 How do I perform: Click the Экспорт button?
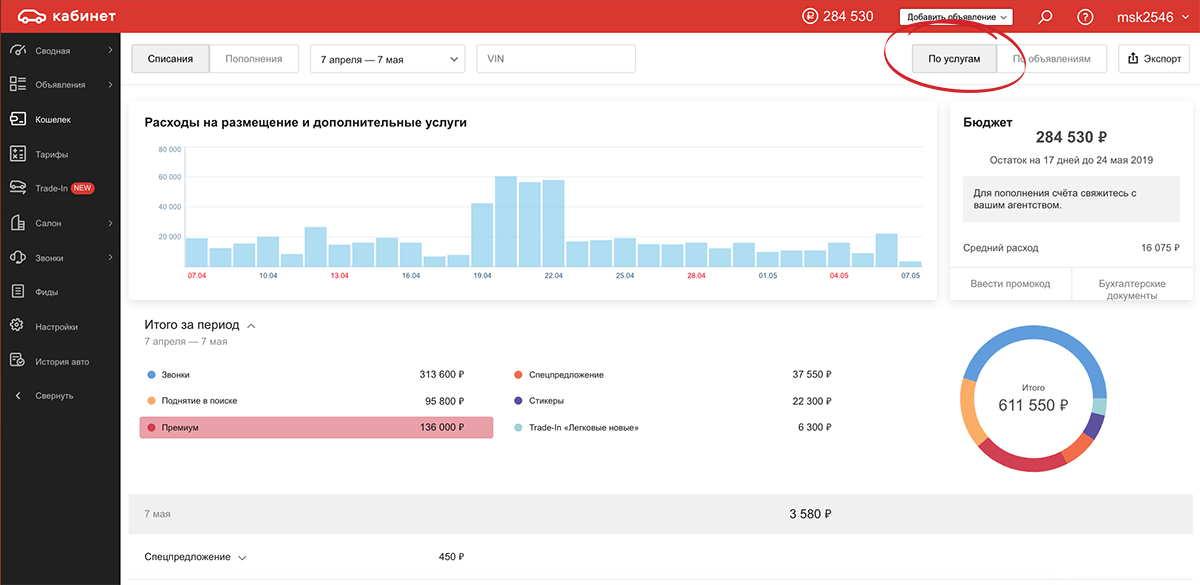pos(1154,59)
